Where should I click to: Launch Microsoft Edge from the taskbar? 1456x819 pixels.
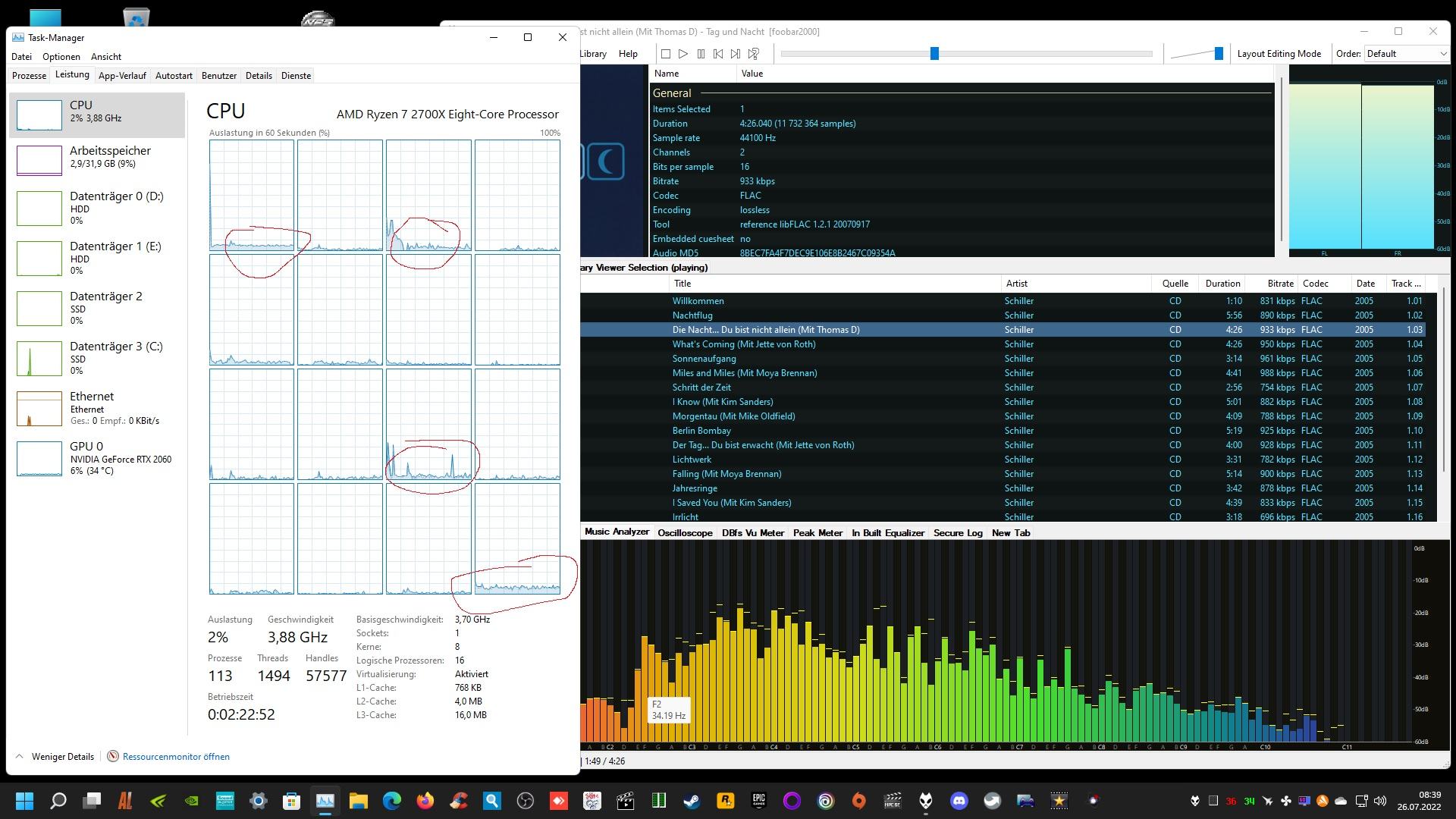391,801
